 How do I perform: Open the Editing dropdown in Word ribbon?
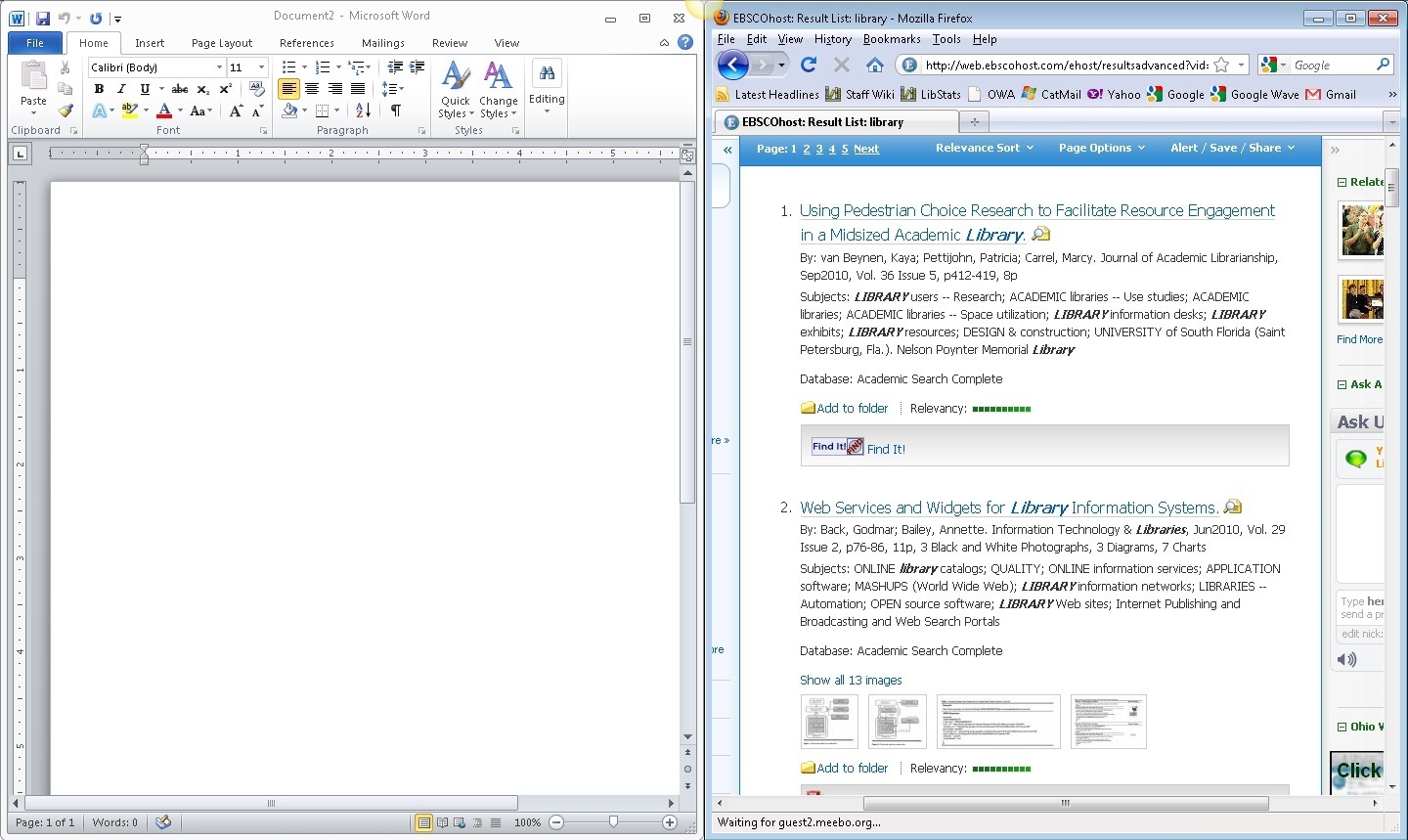(547, 88)
